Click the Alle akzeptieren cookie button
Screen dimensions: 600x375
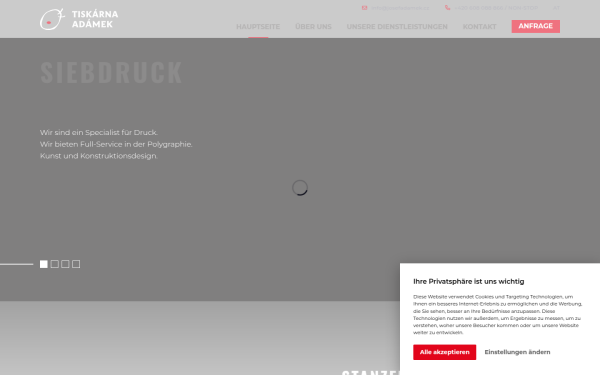tap(445, 352)
